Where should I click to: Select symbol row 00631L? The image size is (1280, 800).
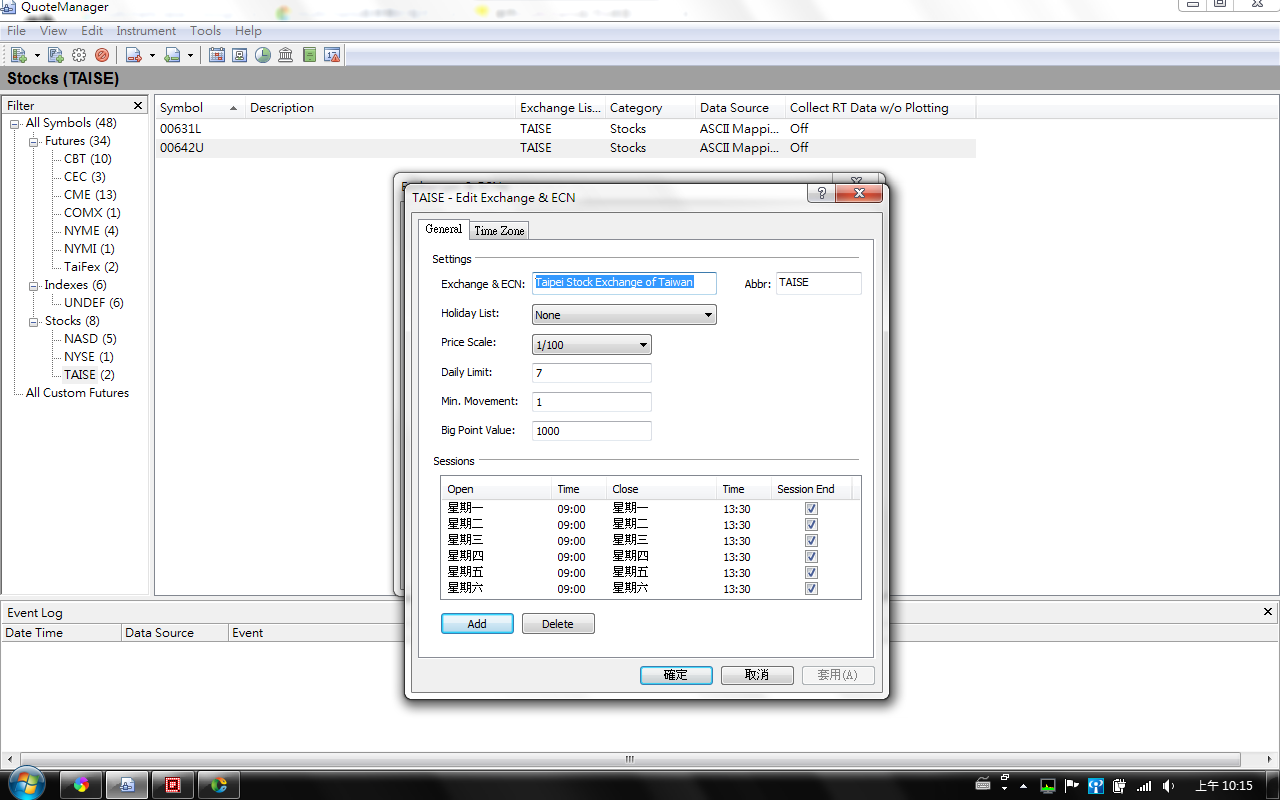pos(566,129)
